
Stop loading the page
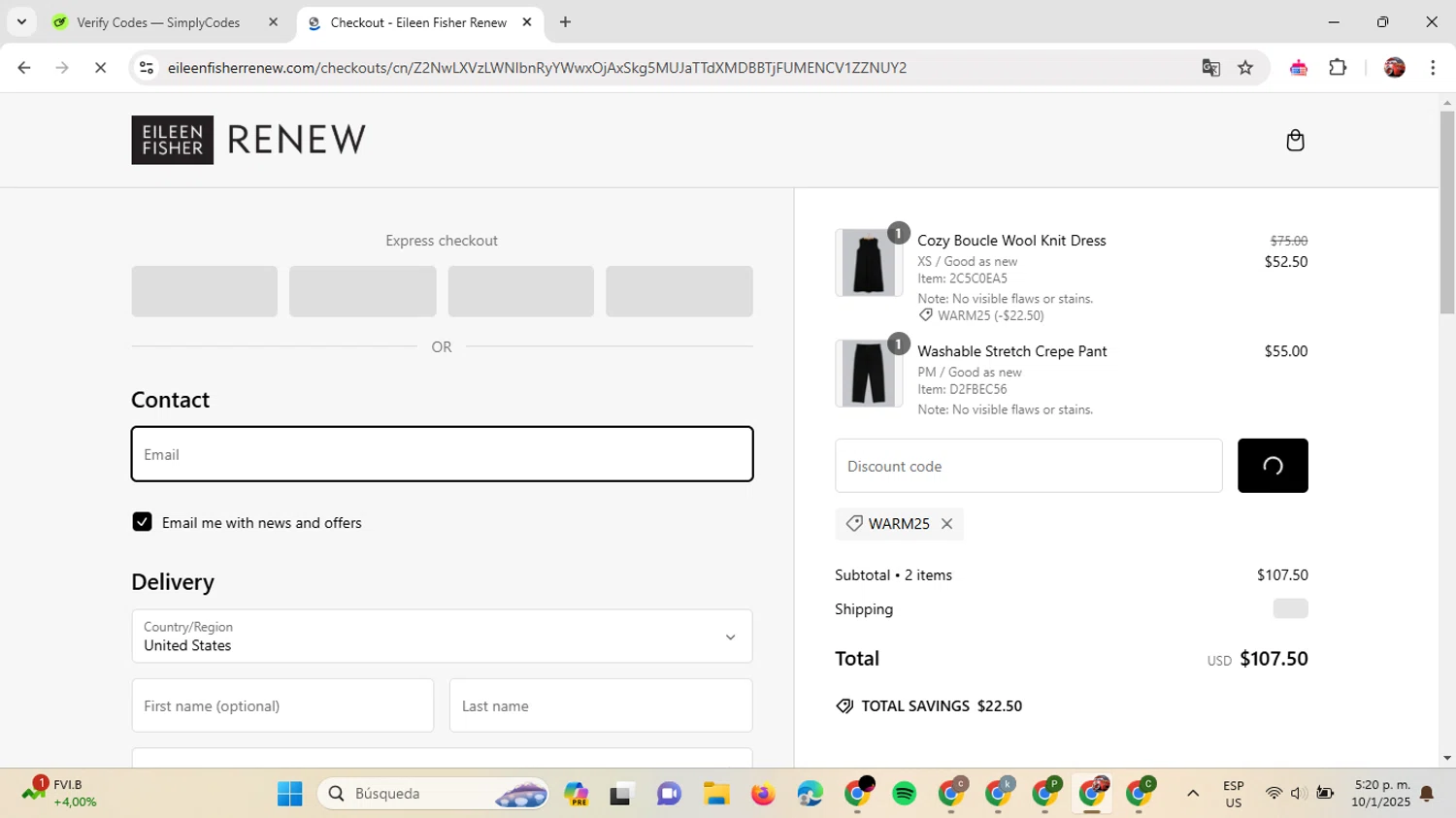100,68
